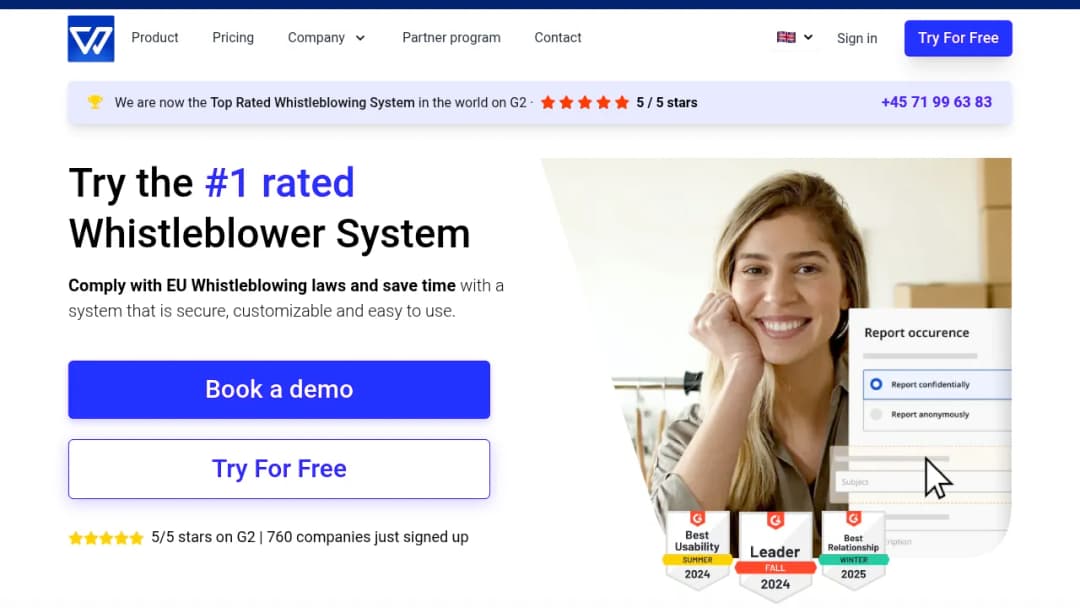Viewport: 1080px width, 608px height.
Task: Click the 760 companies just signed up text
Action: (368, 537)
